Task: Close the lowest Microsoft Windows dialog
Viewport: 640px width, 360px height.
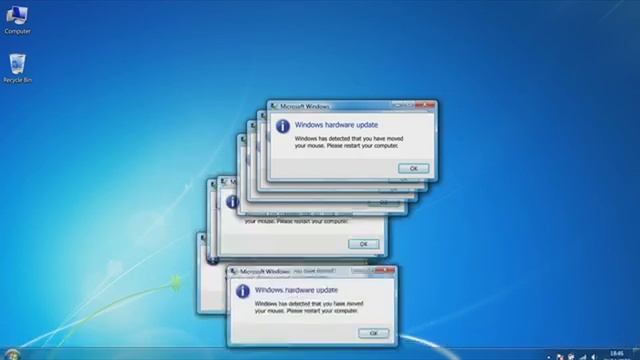Action: click(384, 271)
